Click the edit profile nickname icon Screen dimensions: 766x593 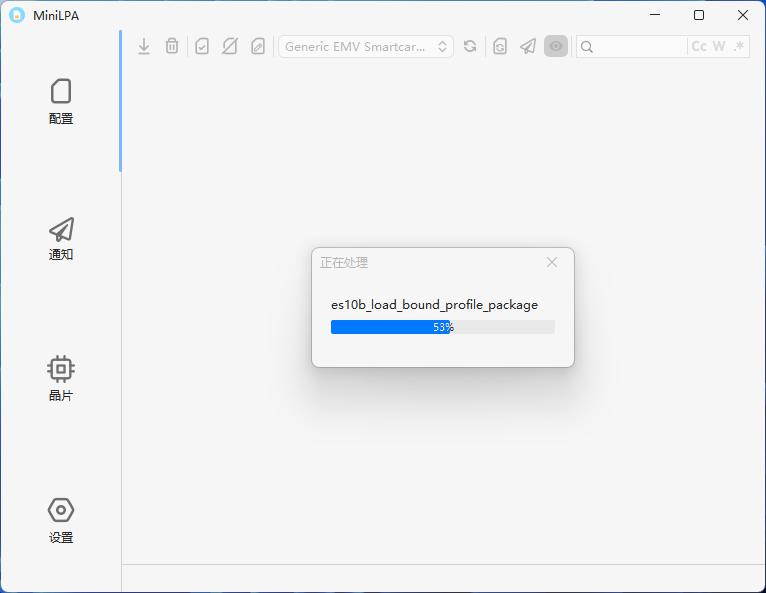[258, 46]
